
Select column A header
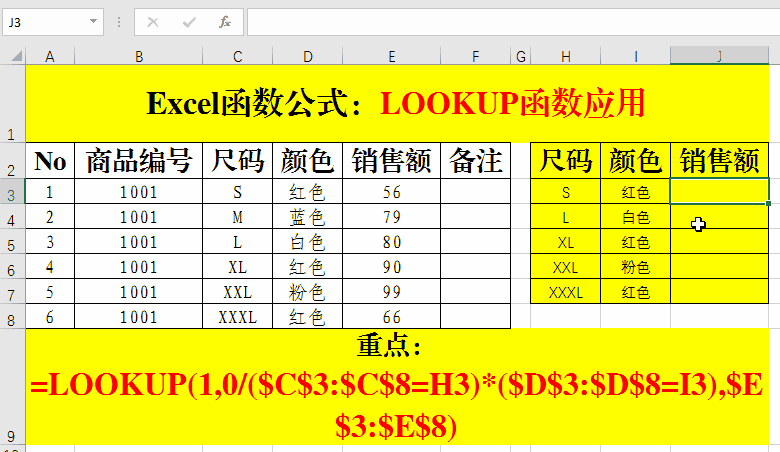point(50,56)
